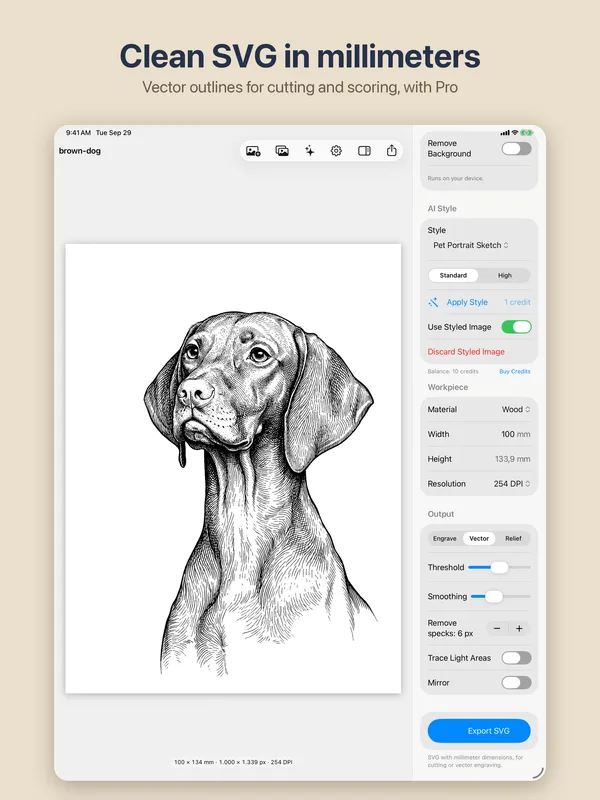Click the 1 credit label

tap(517, 302)
